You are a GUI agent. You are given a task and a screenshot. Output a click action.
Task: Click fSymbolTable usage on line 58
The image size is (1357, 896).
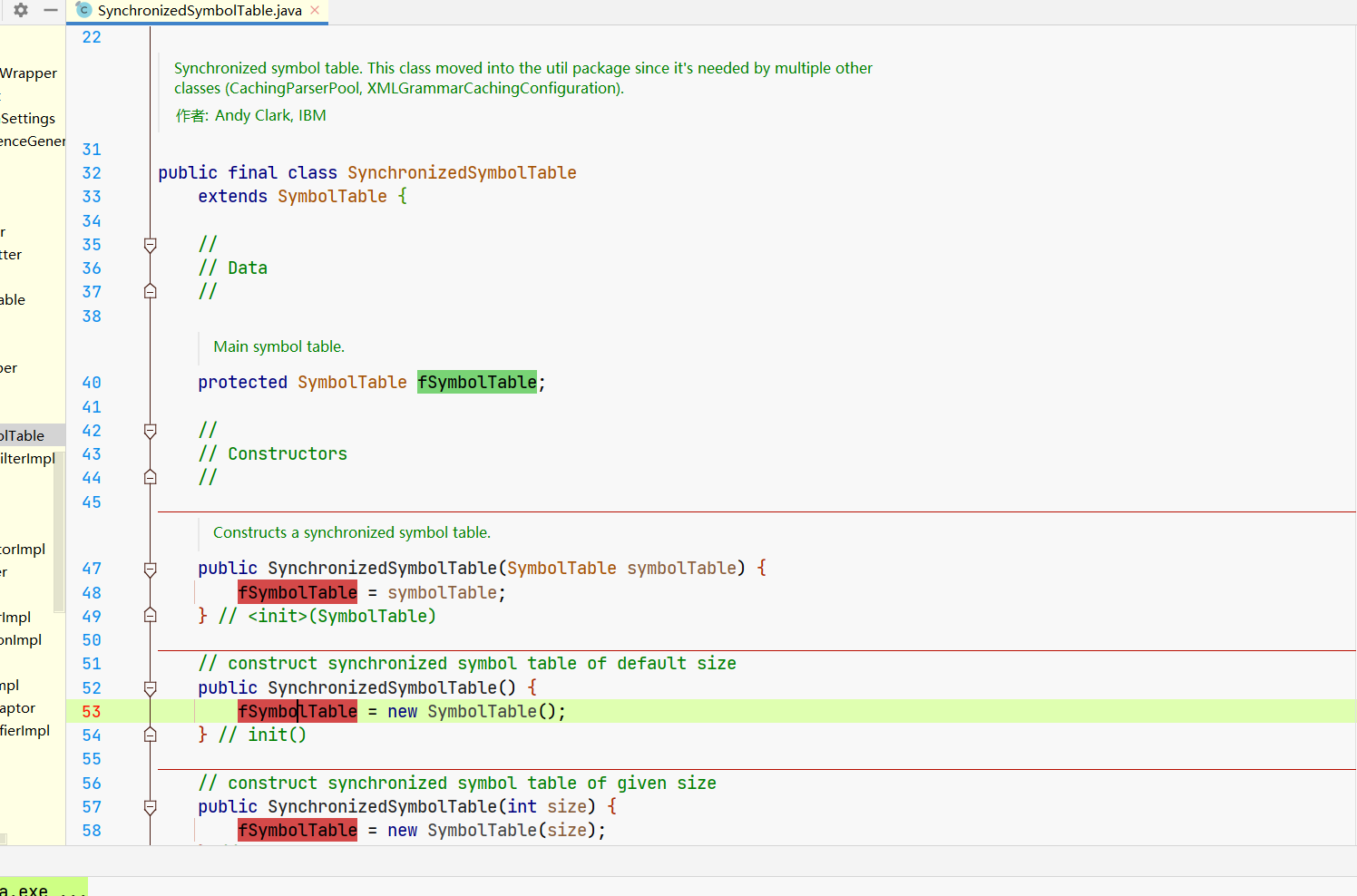tap(298, 831)
